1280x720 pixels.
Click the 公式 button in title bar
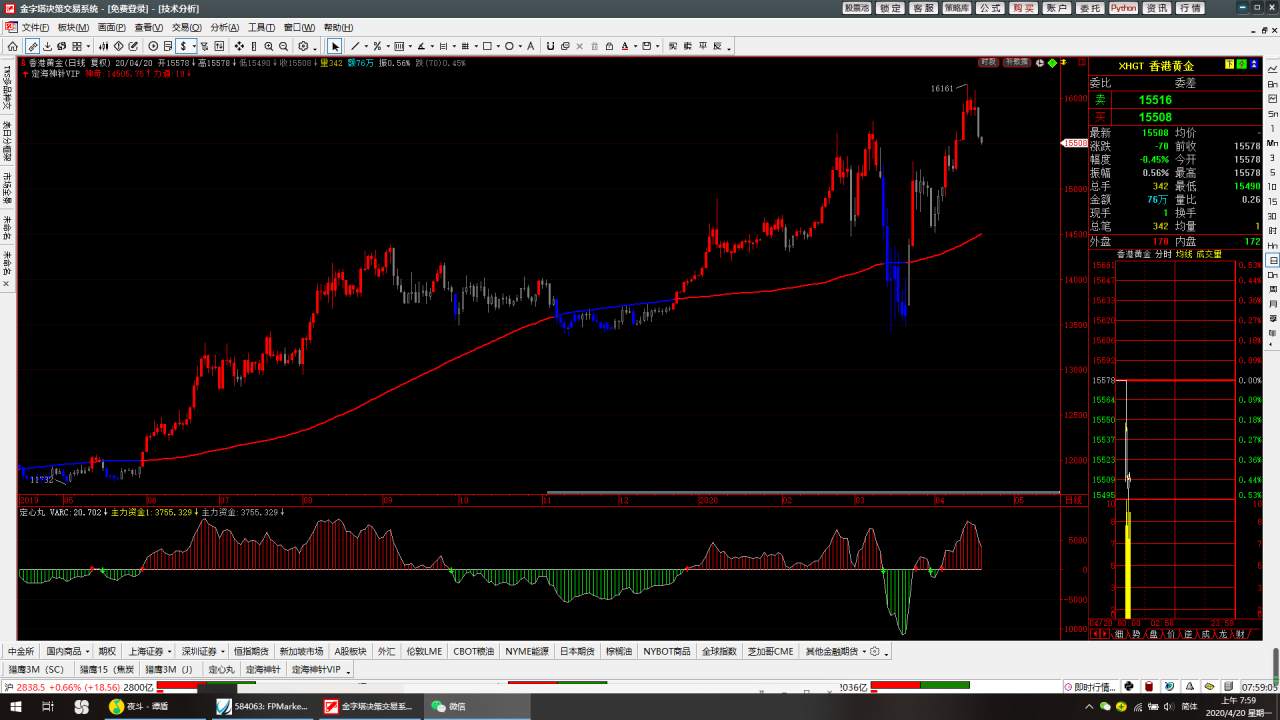point(990,8)
